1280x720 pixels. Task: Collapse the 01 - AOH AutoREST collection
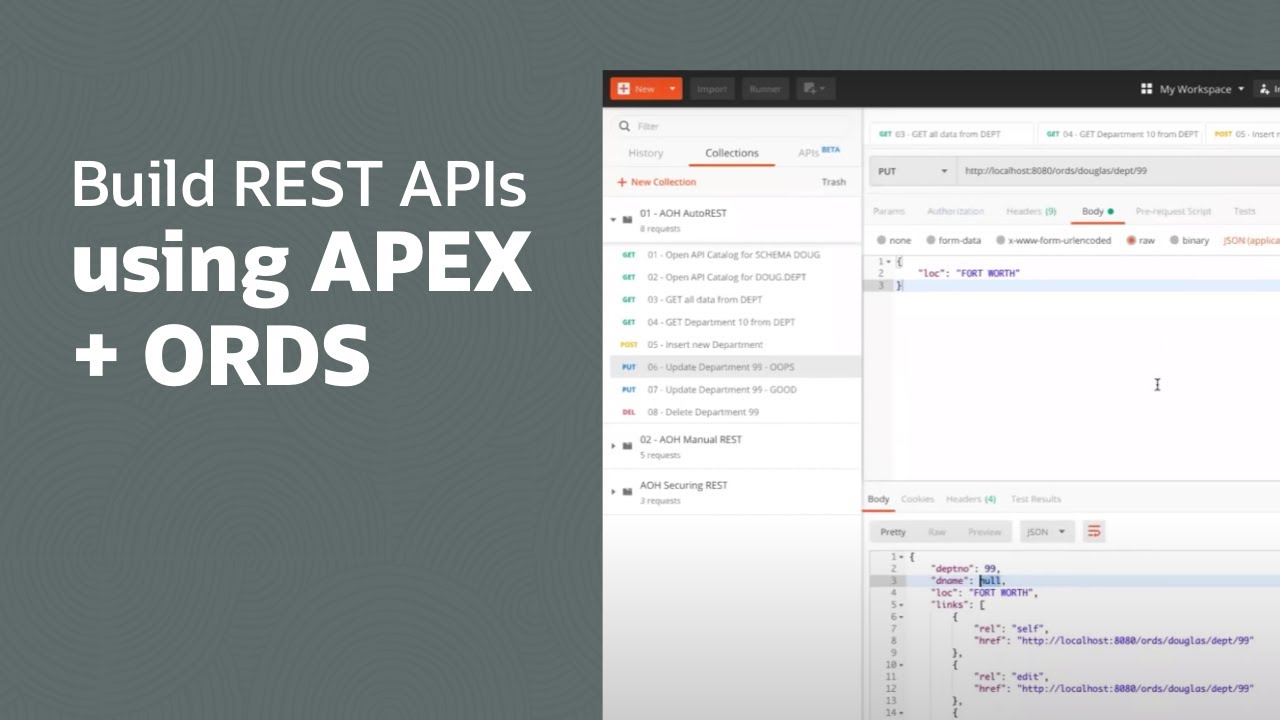(x=613, y=218)
